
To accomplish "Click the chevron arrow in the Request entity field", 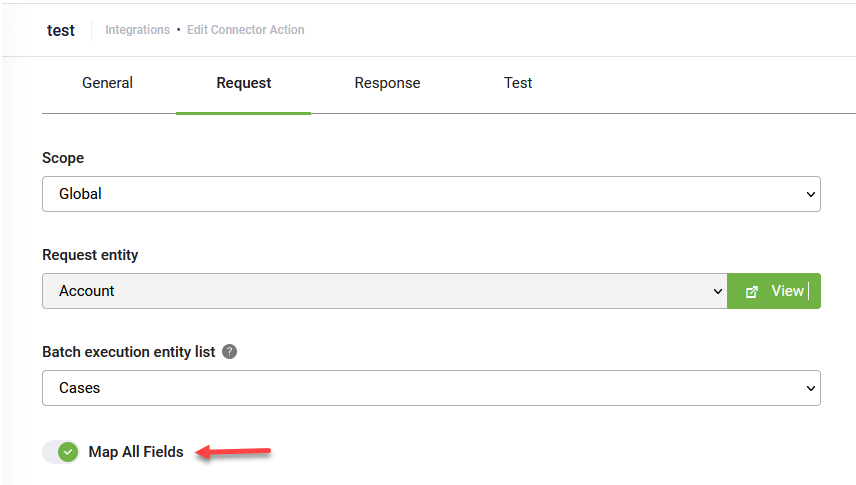I will click(x=717, y=291).
